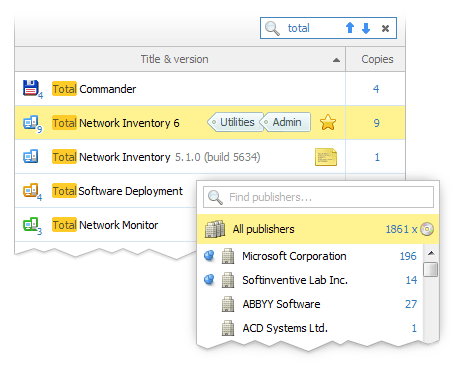Click the count 196 for Microsoft Corporation

tap(408, 256)
